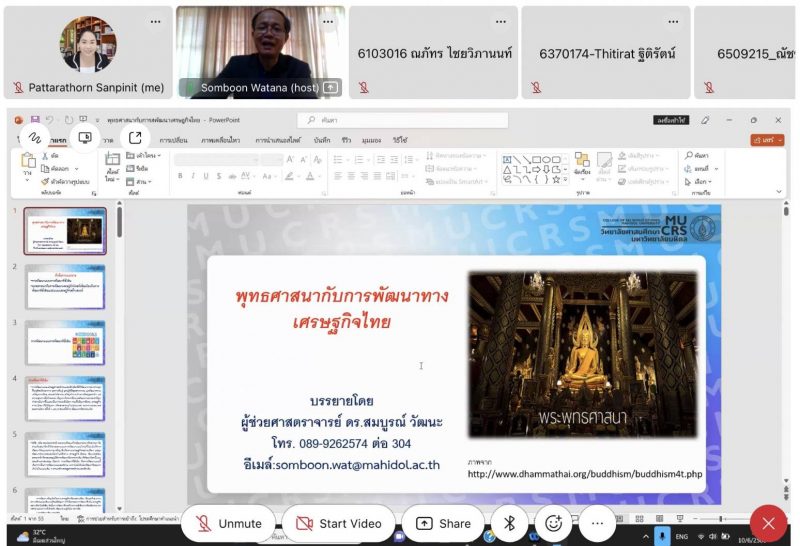Select slide 2 thumbnail in the slide panel

point(64,286)
